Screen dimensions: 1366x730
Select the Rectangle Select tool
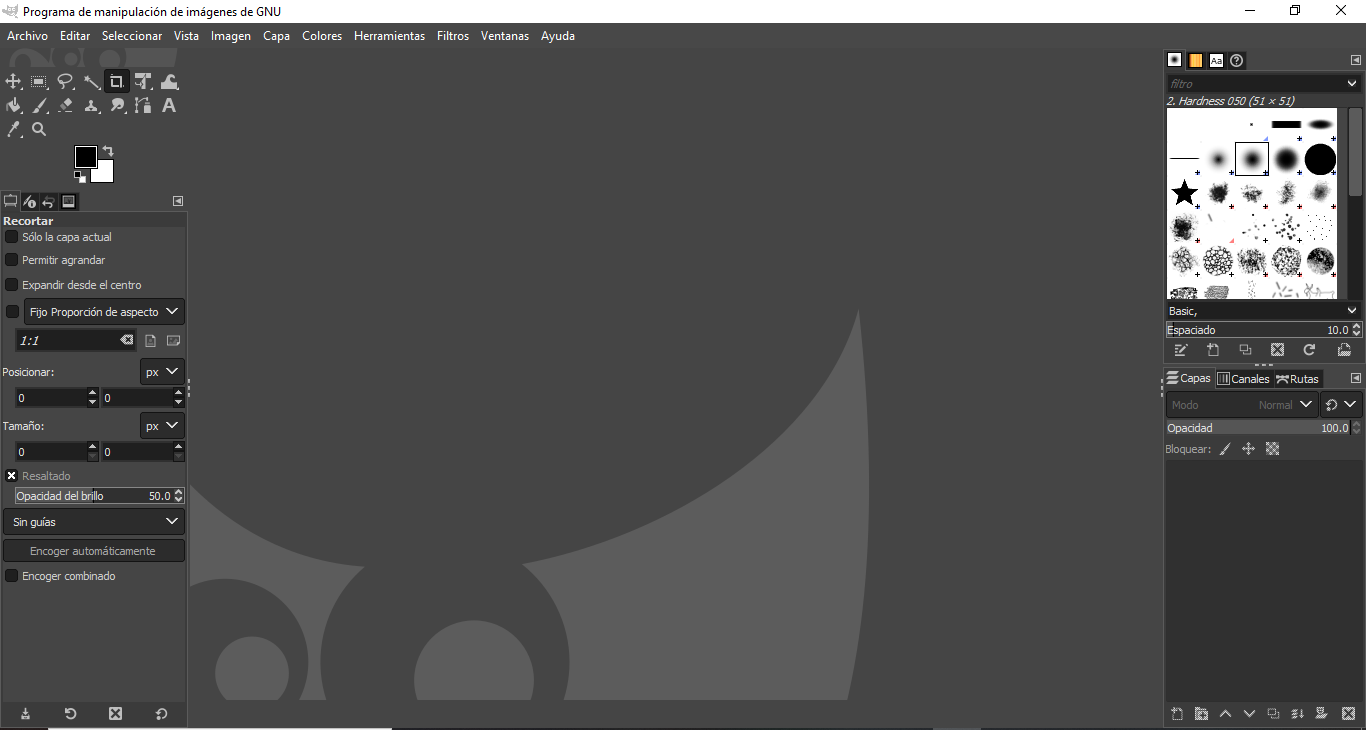[x=39, y=82]
